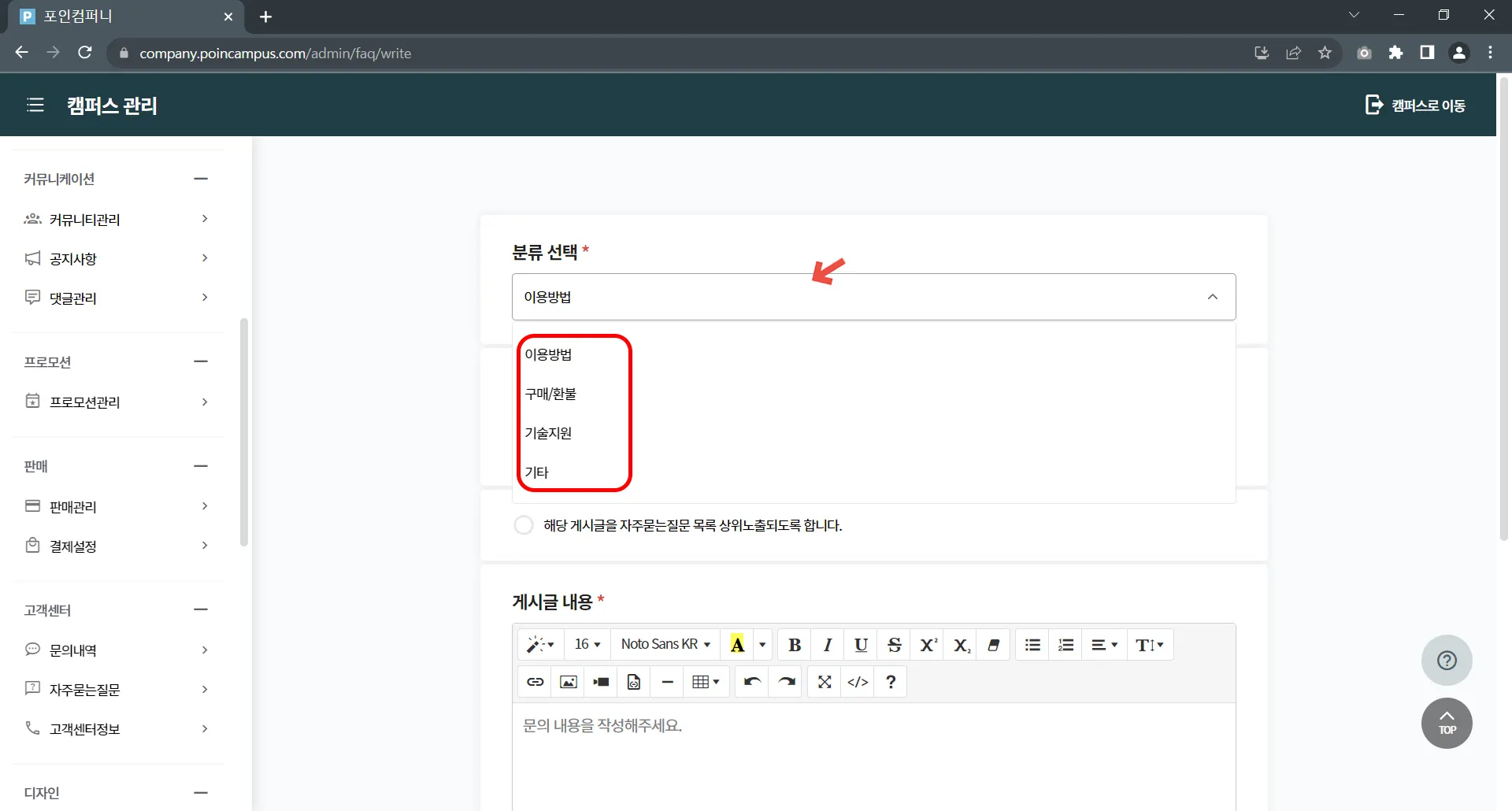The height and width of the screenshot is (811, 1512).
Task: Click the 게시글 내용 editor text area
Action: coord(873,757)
